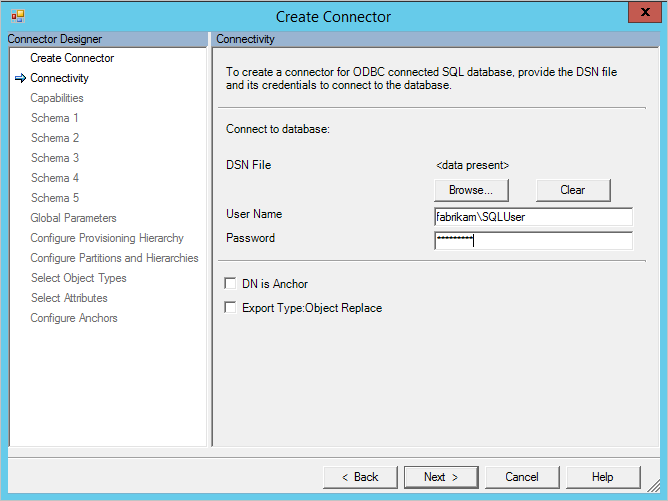The width and height of the screenshot is (668, 501).
Task: Click the Password label
Action: [250, 238]
